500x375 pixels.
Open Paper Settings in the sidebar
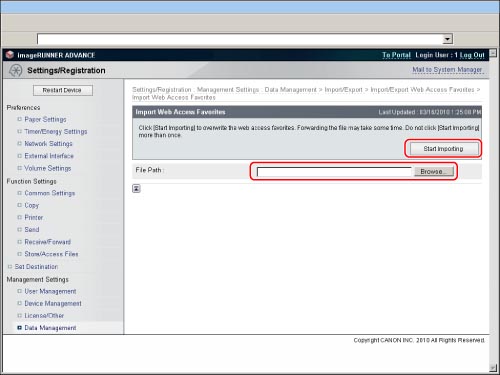coord(45,119)
